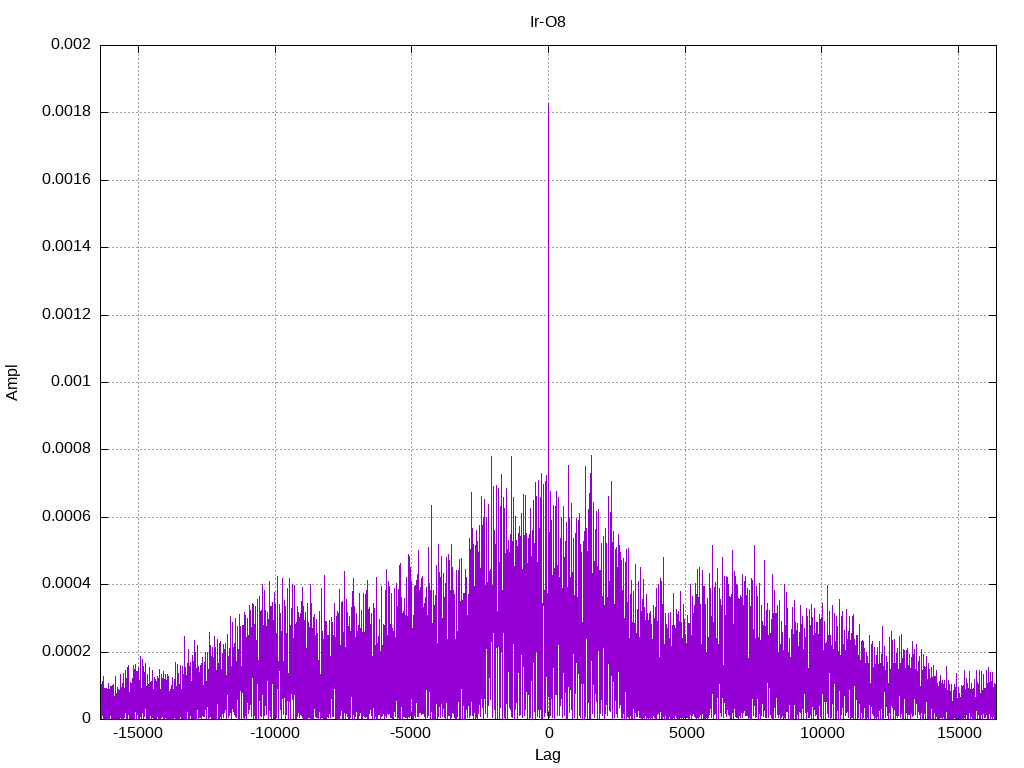Click the plot title Ir-O8
Image resolution: width=1024 pixels, height=768 pixels.
(547, 22)
